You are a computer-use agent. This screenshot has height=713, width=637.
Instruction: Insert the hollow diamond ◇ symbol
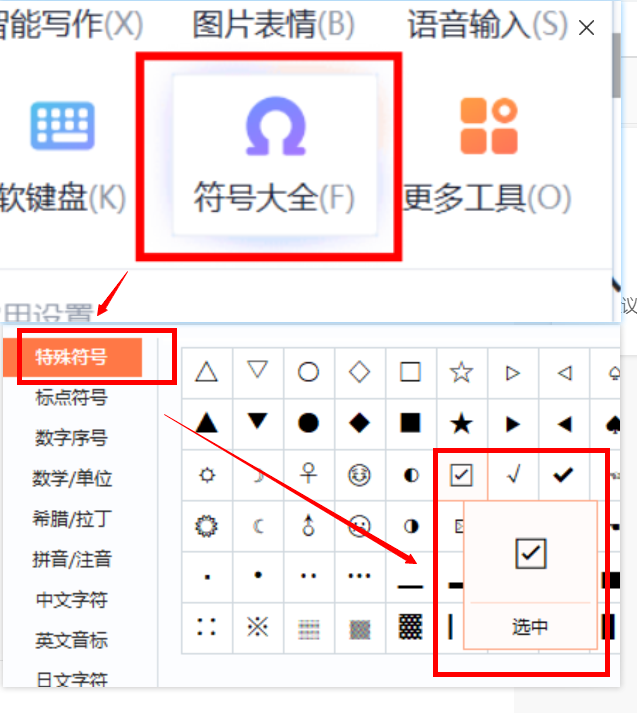coord(360,373)
